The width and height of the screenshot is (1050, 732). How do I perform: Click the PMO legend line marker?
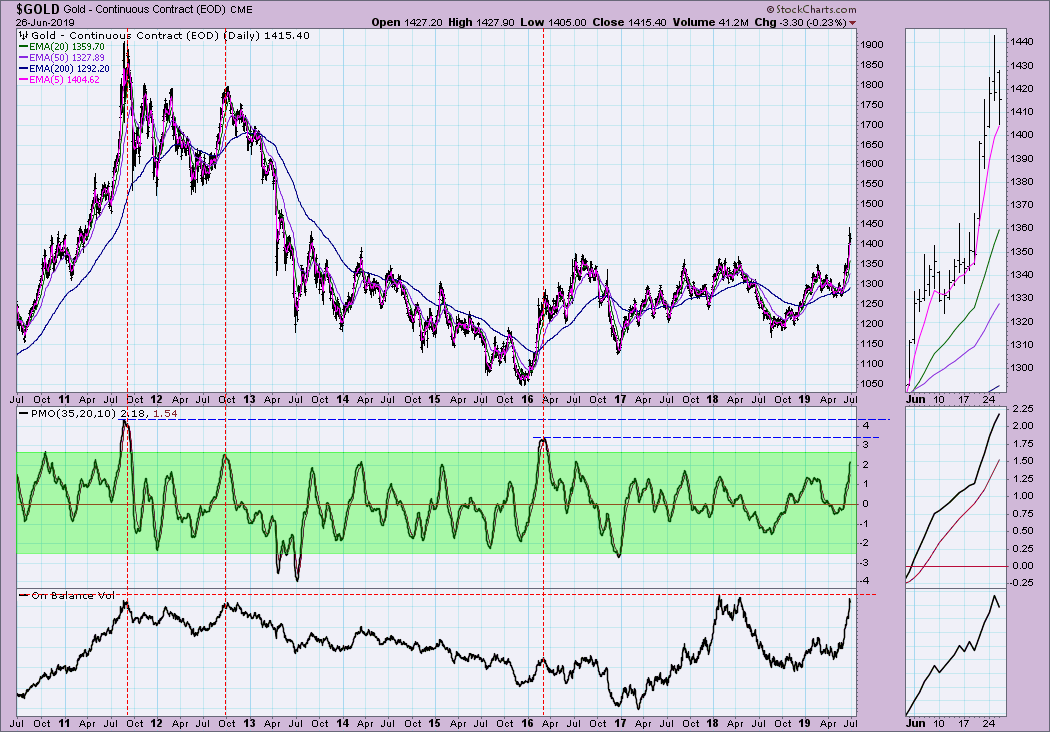click(x=24, y=413)
